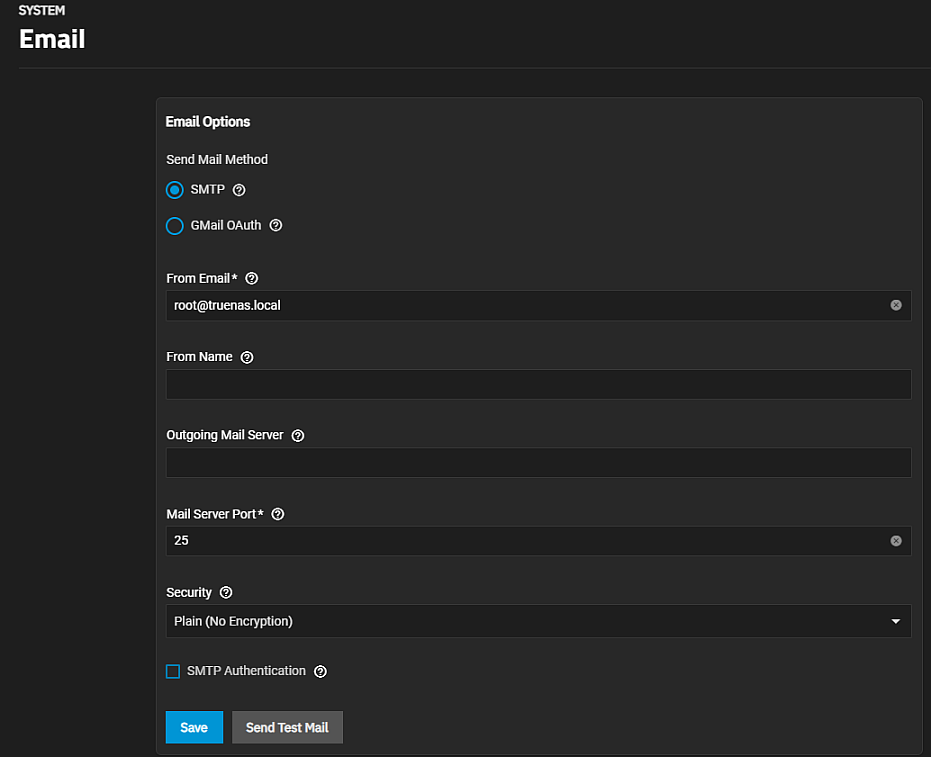Expand the Security dropdown arrow
This screenshot has width=931, height=757.
pos(896,622)
